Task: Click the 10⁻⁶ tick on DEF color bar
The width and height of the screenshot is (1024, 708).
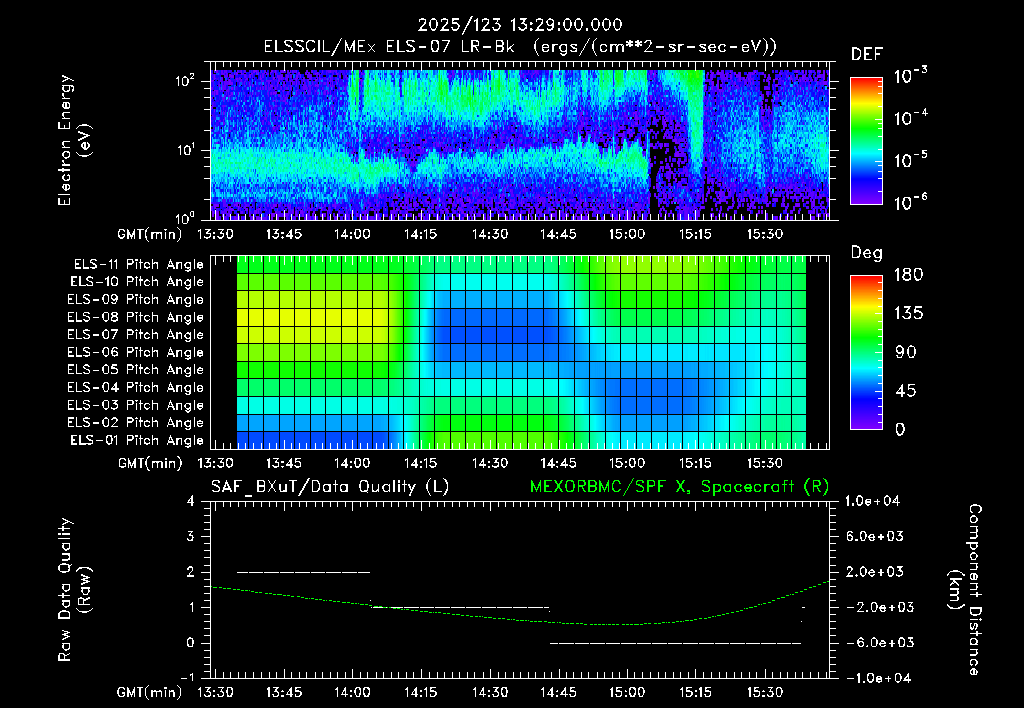Action: [910, 201]
